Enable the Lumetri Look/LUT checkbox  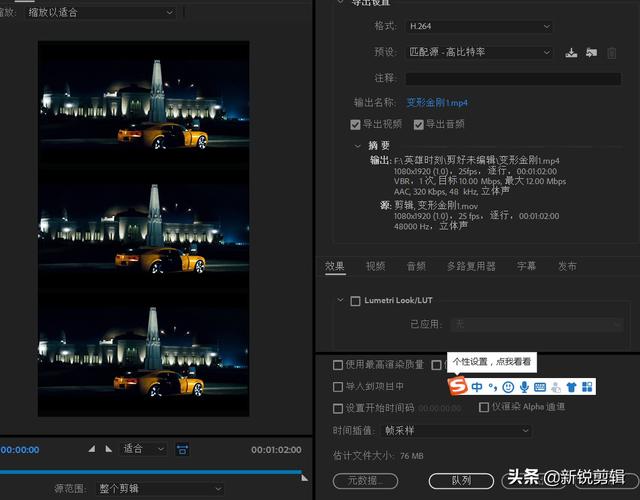coord(356,301)
